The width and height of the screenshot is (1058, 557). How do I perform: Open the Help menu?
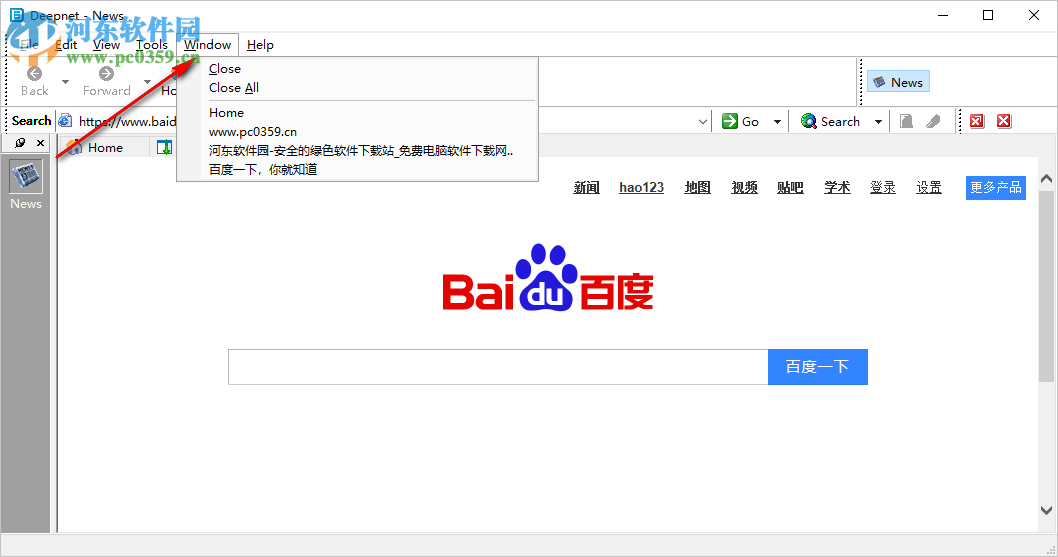coord(260,45)
